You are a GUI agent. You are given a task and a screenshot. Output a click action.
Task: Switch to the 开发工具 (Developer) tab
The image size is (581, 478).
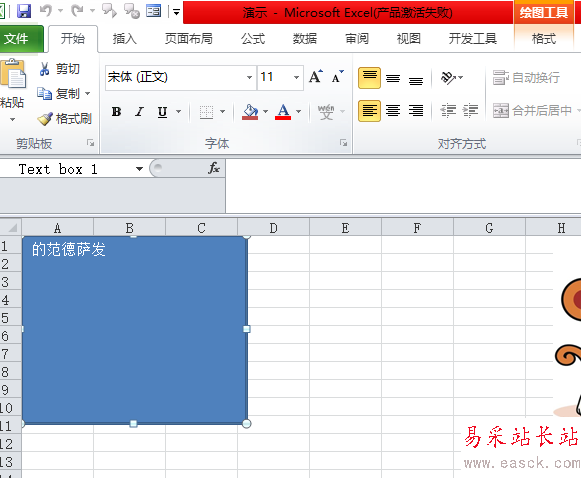click(473, 39)
